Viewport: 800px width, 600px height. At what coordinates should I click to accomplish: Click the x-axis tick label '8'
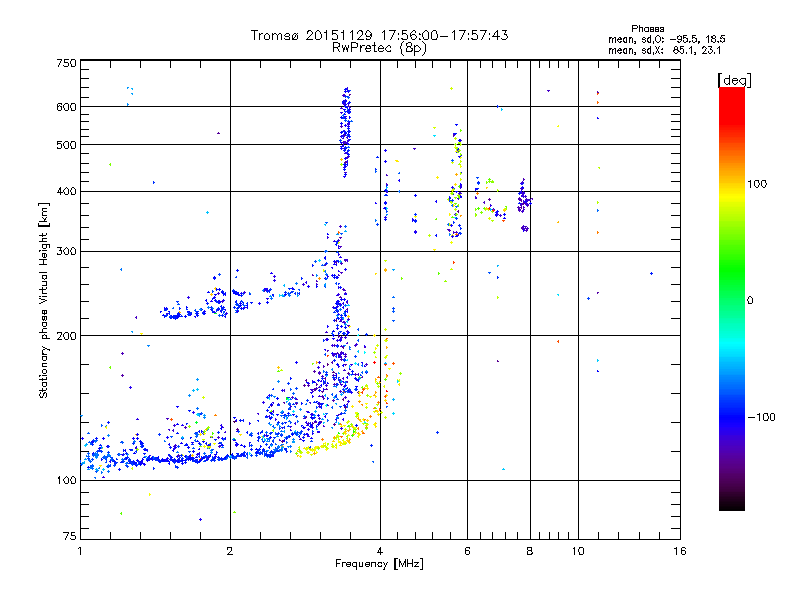click(530, 551)
